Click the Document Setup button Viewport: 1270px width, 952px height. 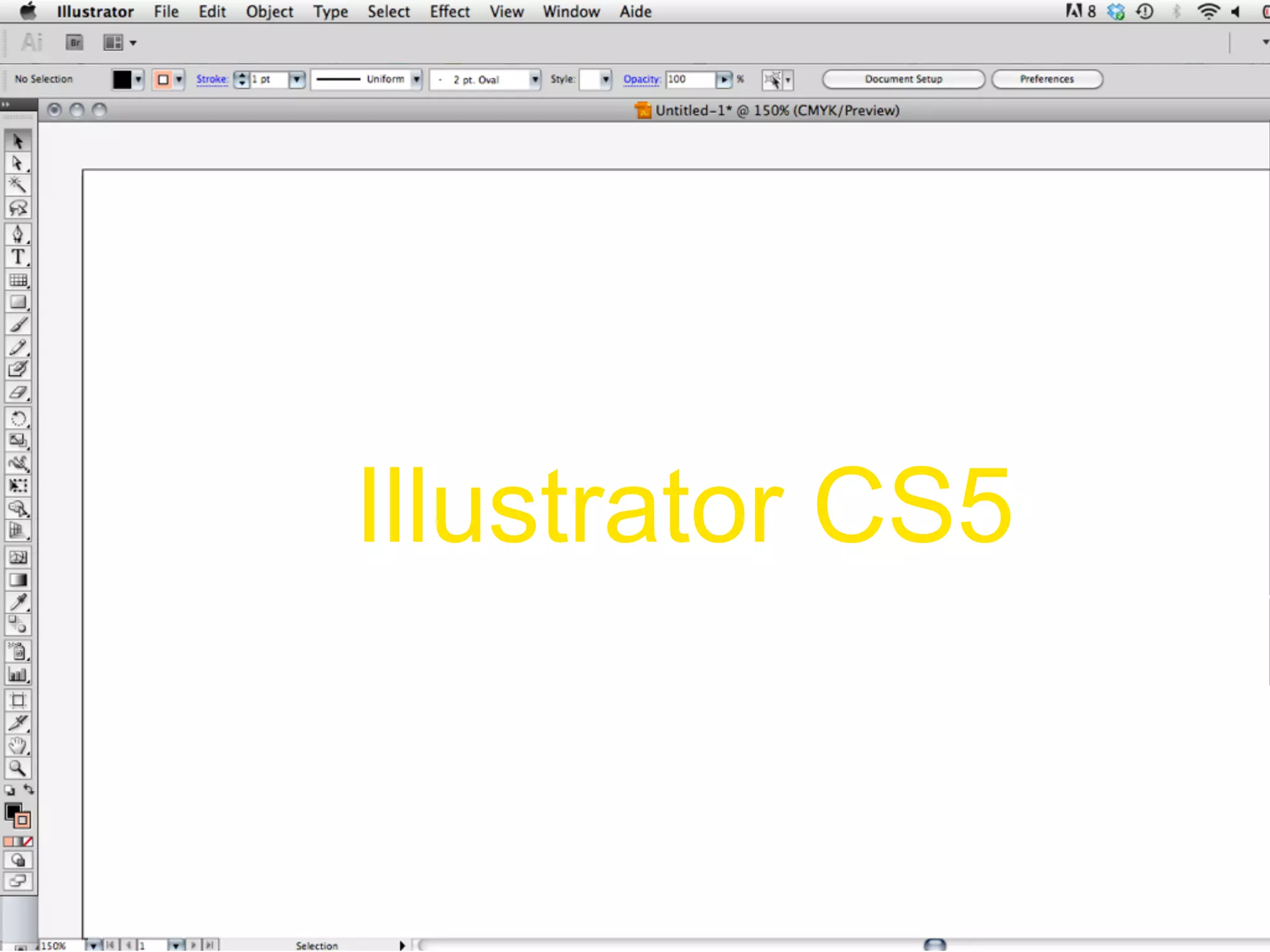(x=903, y=79)
